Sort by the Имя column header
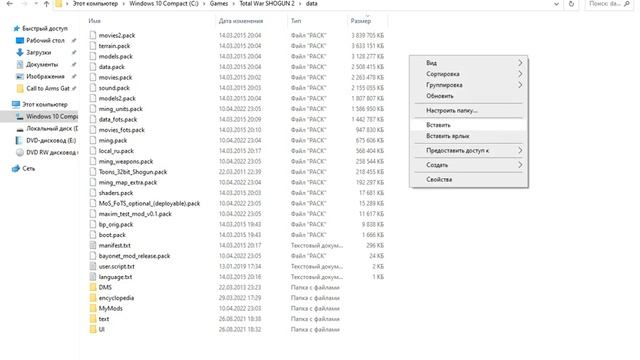The image size is (640, 360). point(94,21)
